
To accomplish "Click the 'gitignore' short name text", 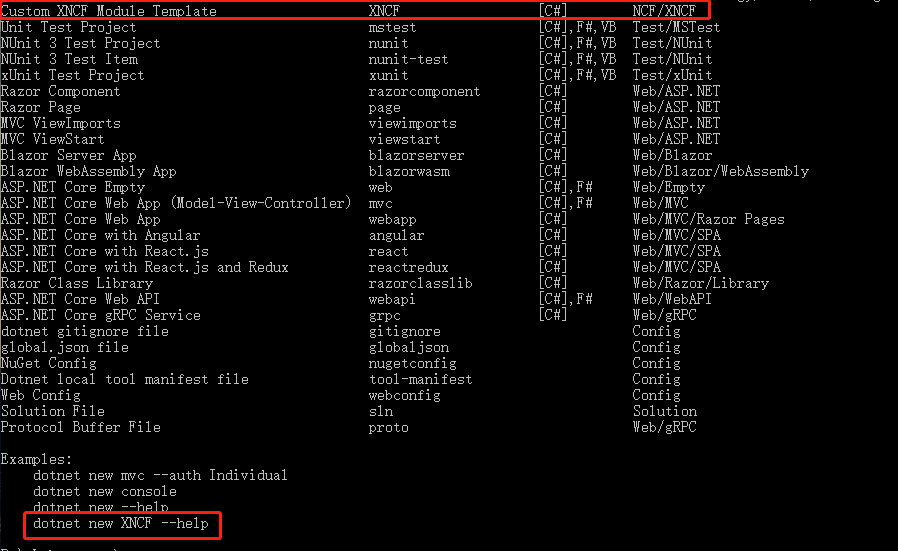I will [404, 331].
